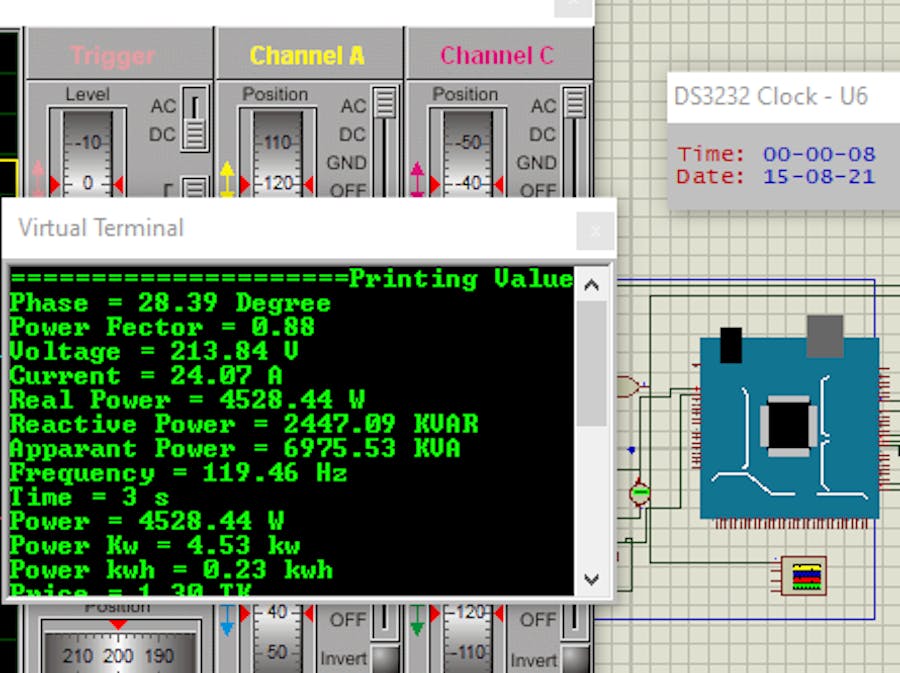The image size is (900, 673).
Task: Click the Arduino Mega board component
Action: tap(789, 427)
